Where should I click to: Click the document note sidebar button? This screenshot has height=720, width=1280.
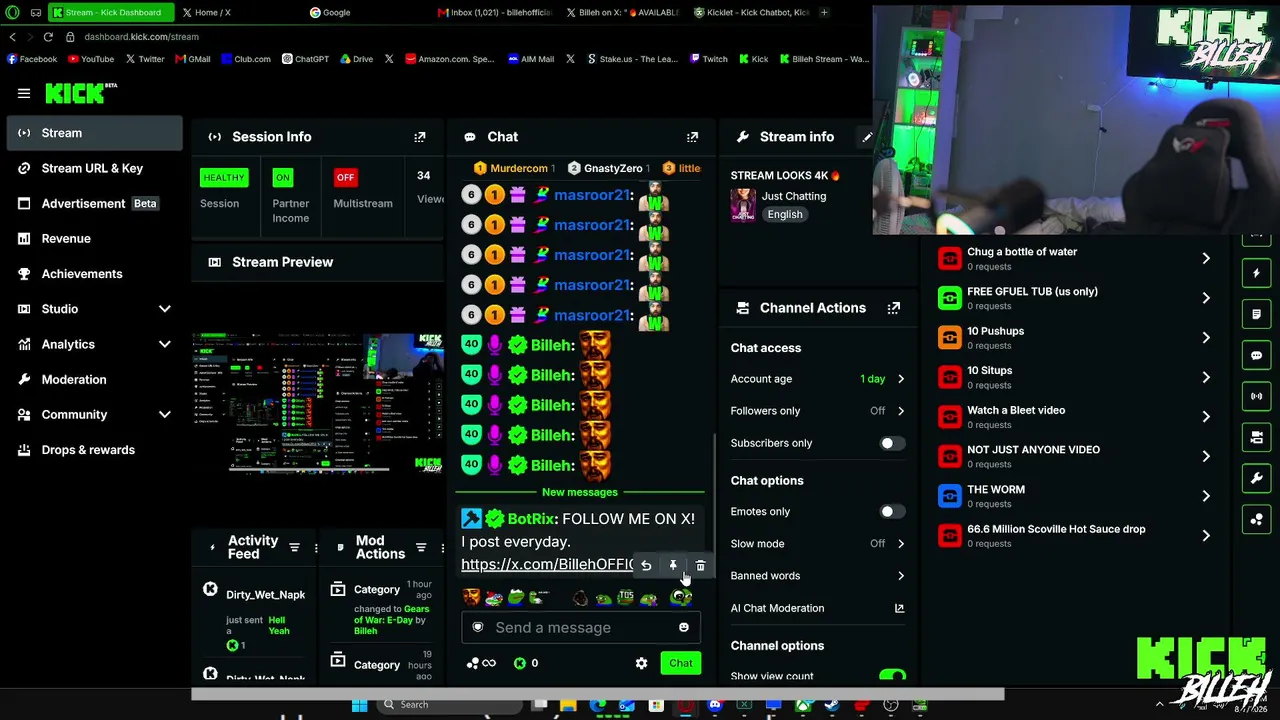pos(1257,314)
